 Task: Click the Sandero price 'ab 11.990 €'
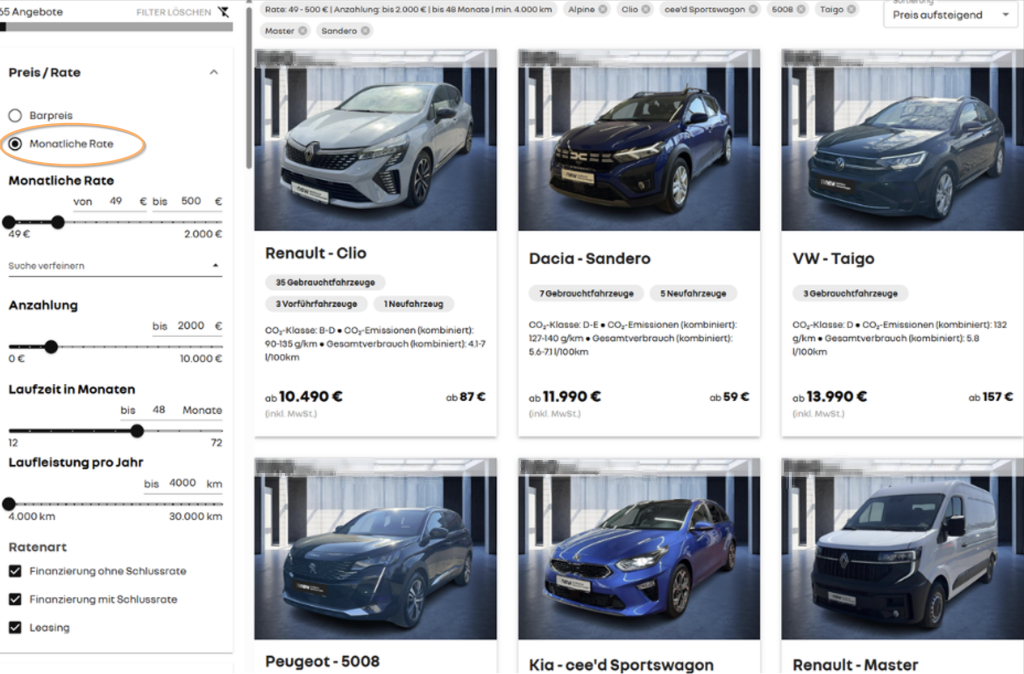point(565,397)
